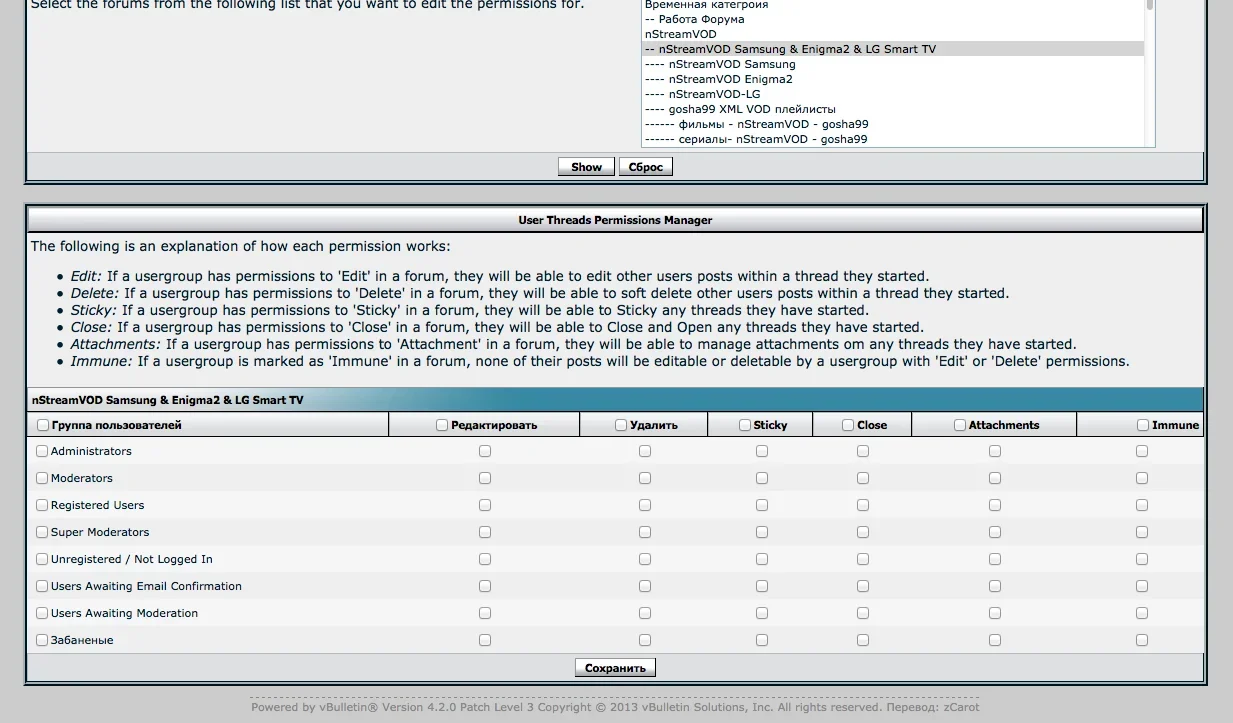The height and width of the screenshot is (723, 1233).
Task: Enable Close permission for Registered Users
Action: click(x=863, y=505)
